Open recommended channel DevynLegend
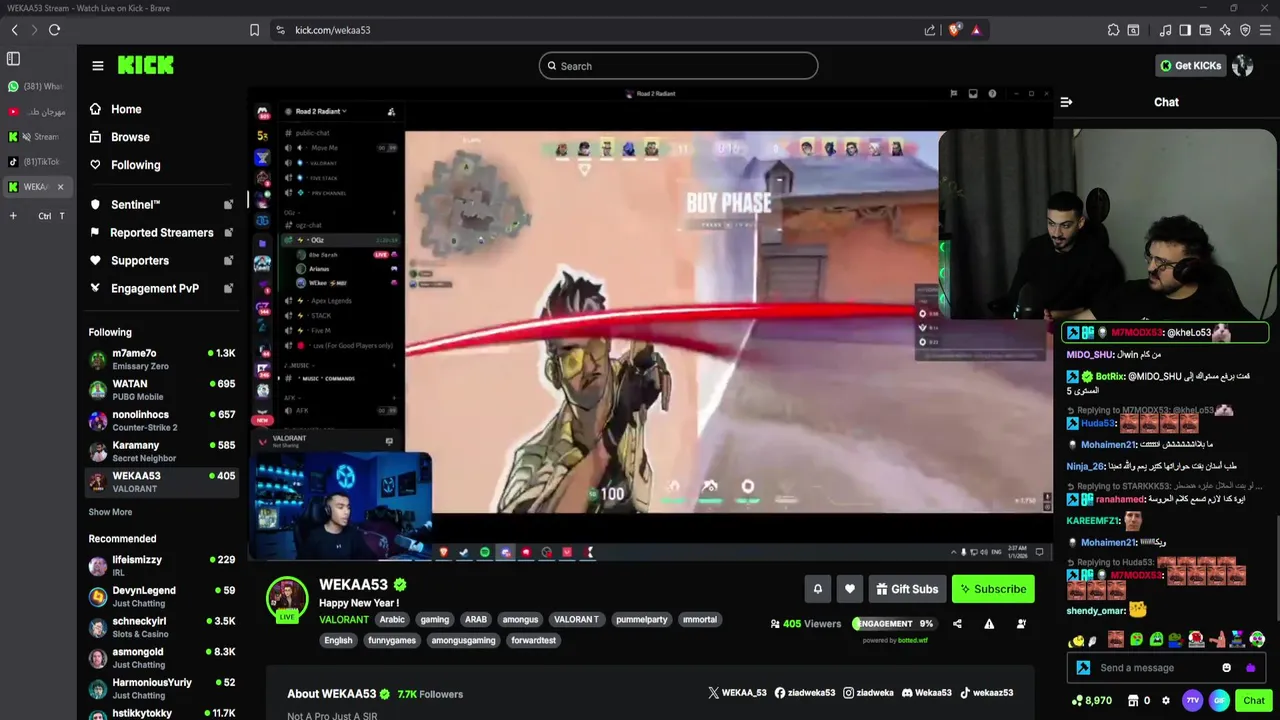 [161, 597]
